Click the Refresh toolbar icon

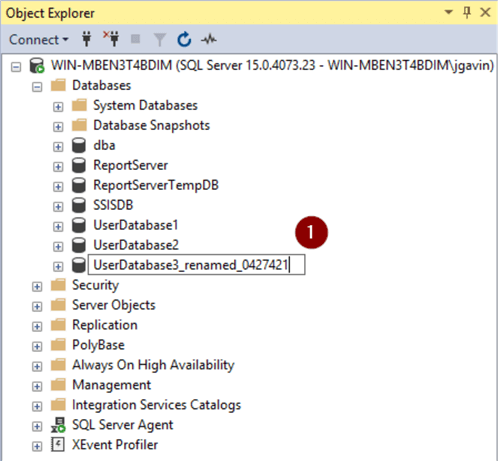(x=184, y=39)
